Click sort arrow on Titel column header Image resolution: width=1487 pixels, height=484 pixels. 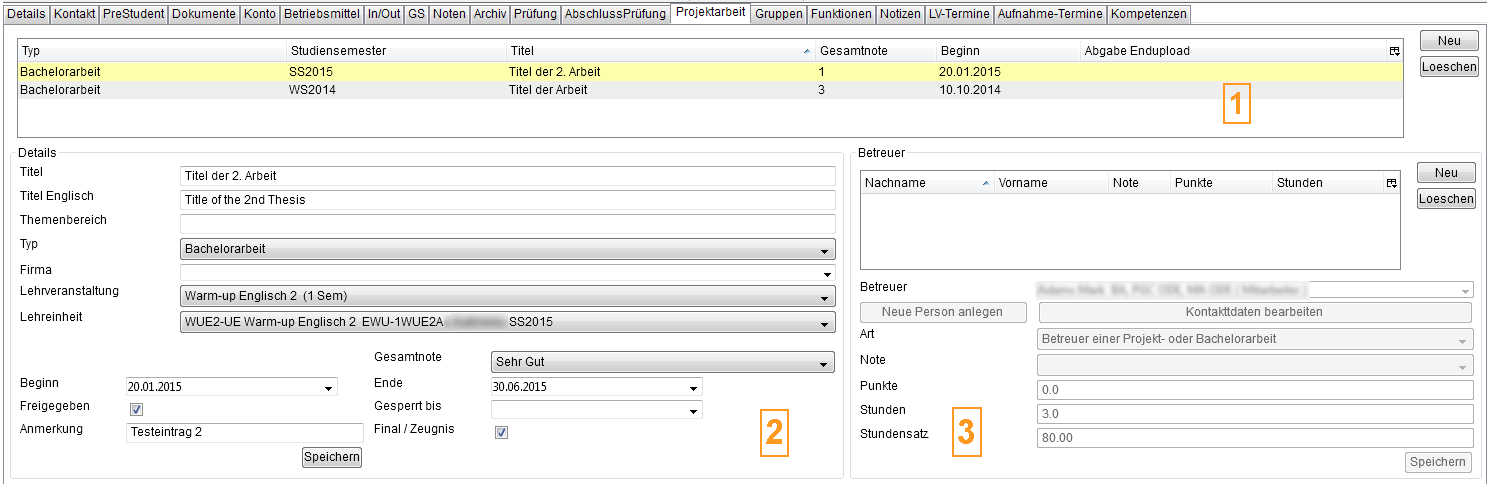(x=807, y=51)
